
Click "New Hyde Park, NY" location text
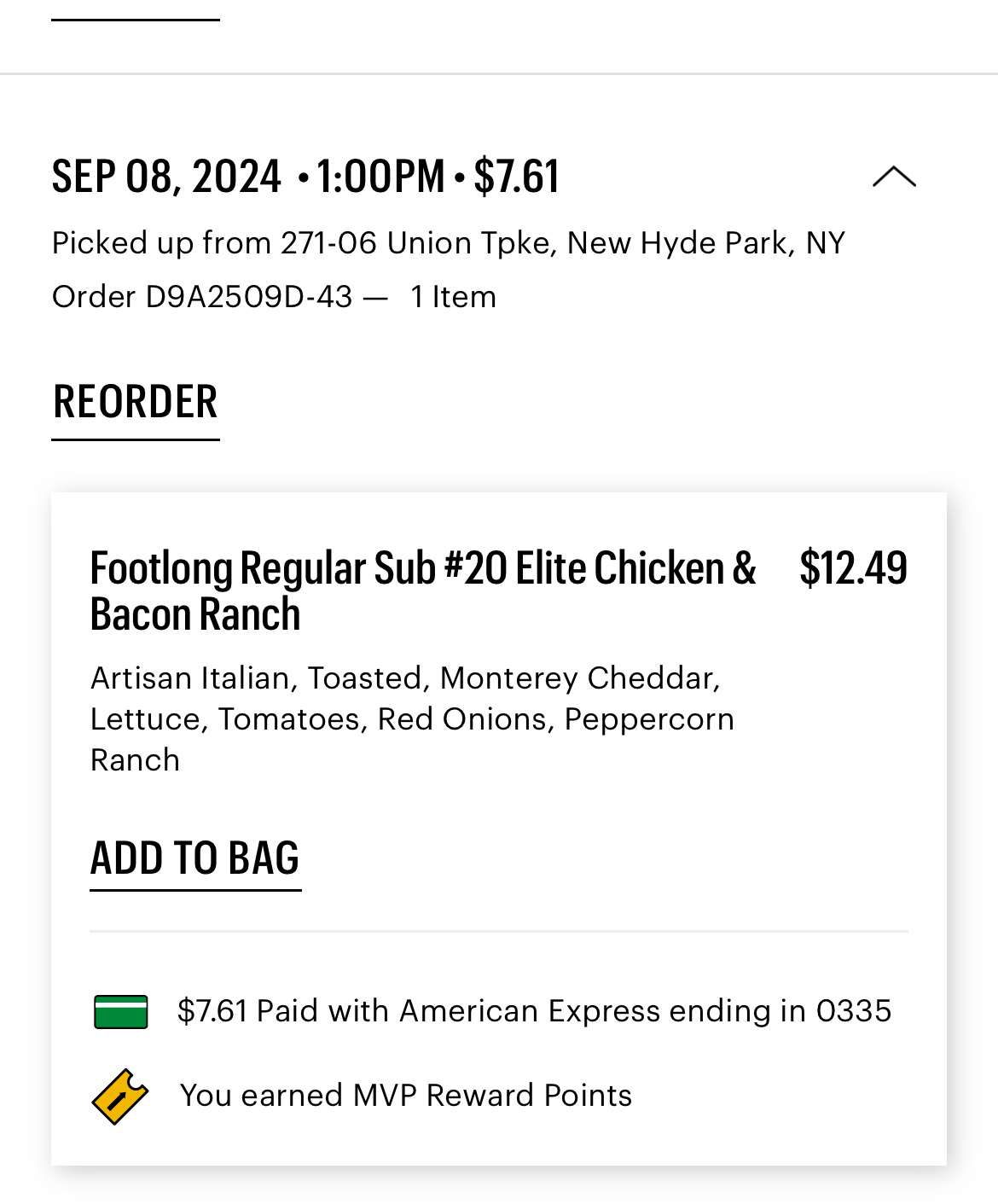tap(706, 243)
